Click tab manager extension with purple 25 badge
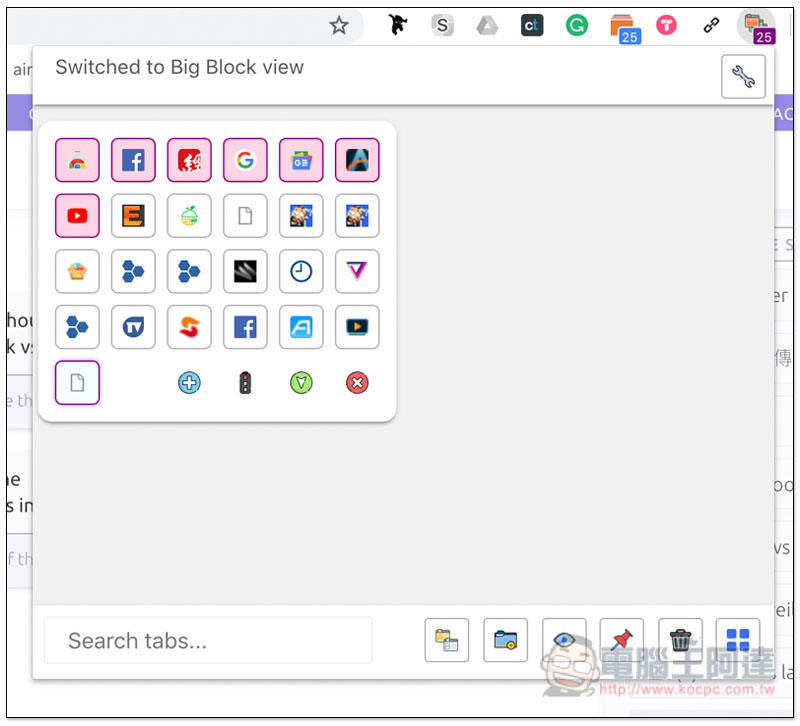 pyautogui.click(x=757, y=28)
